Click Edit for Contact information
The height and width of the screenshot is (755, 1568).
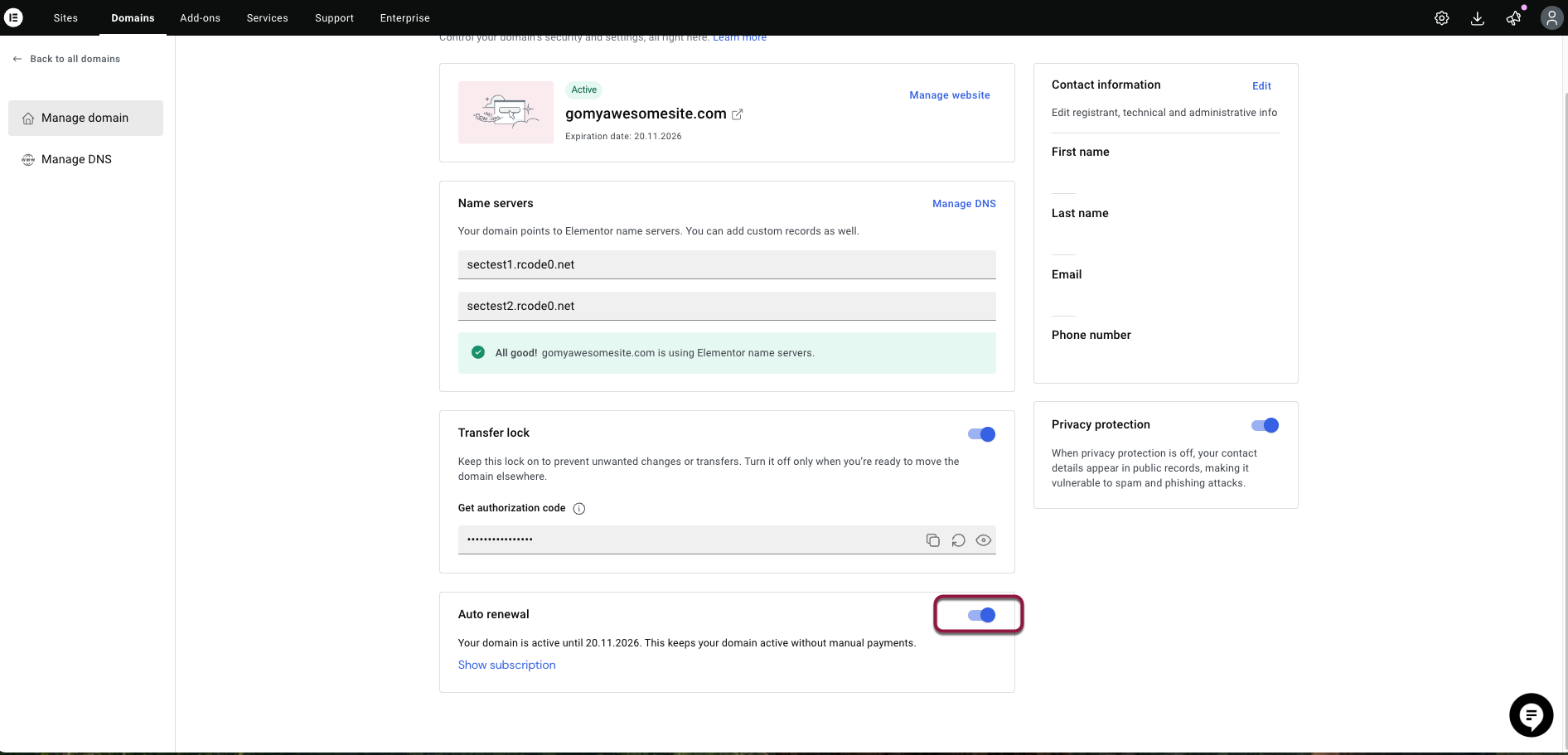tap(1261, 86)
